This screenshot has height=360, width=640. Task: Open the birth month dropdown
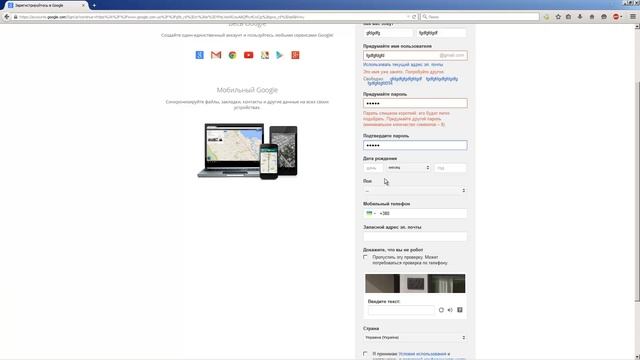(x=408, y=168)
